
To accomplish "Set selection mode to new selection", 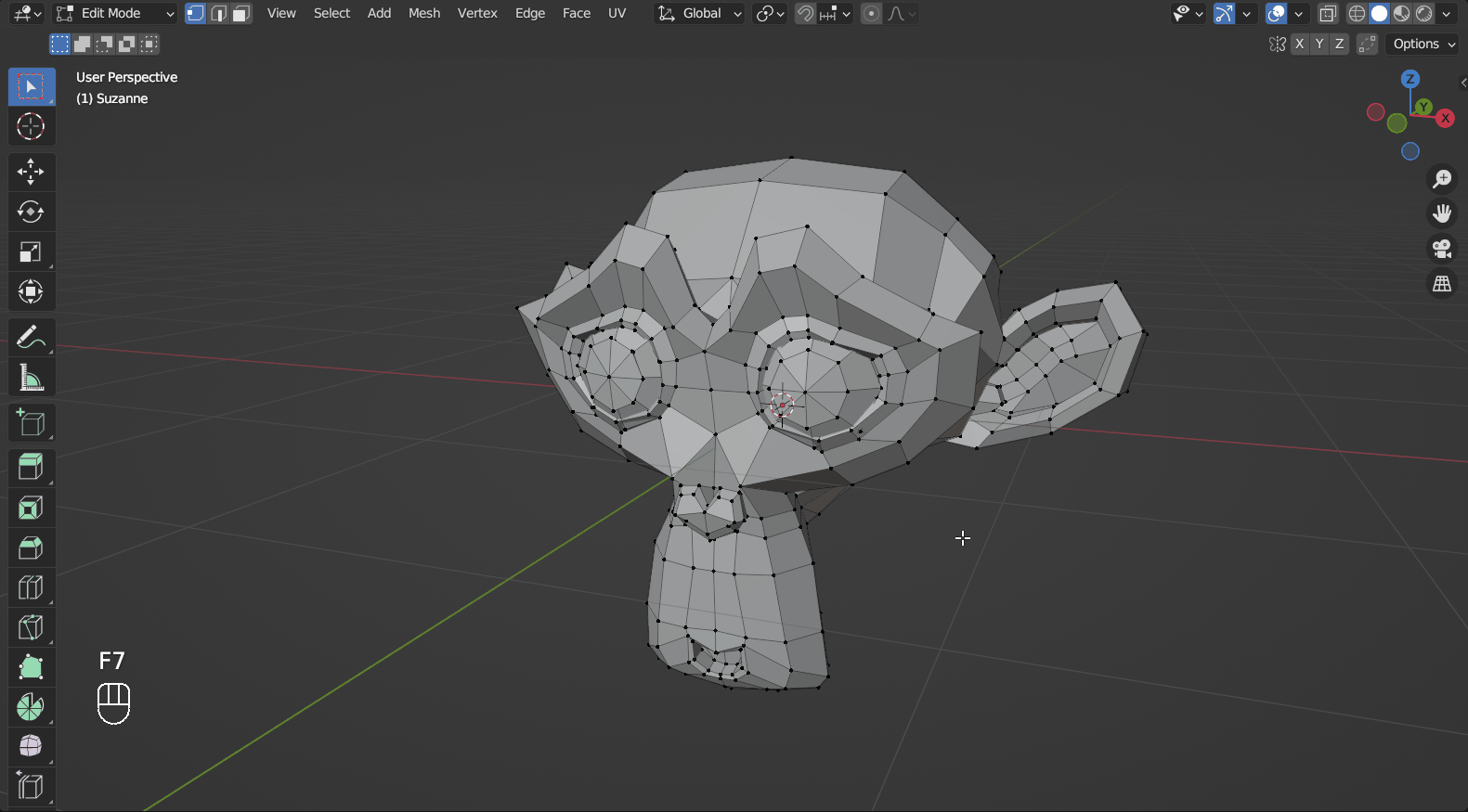I will [x=60, y=44].
